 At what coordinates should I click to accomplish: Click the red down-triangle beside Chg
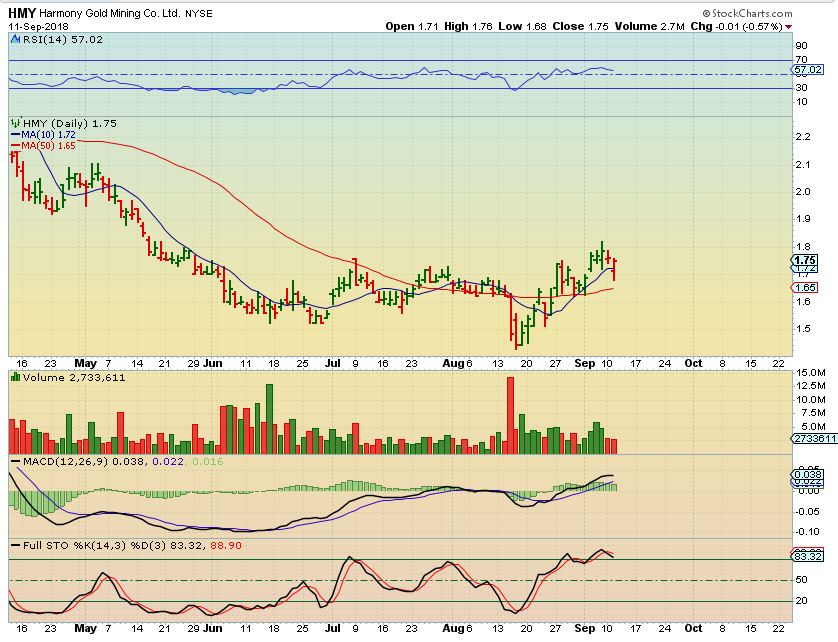tap(788, 27)
